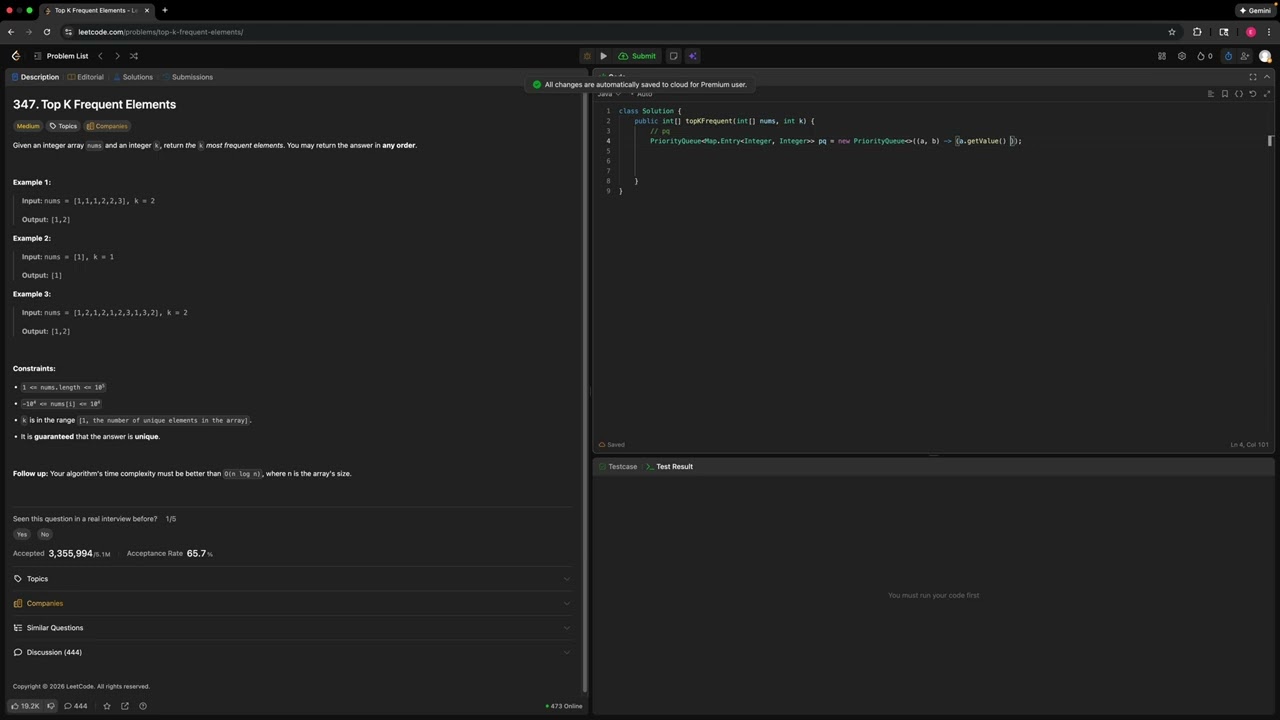Upvote the problem with 19.2K likes
The image size is (1280, 720).
[25, 706]
